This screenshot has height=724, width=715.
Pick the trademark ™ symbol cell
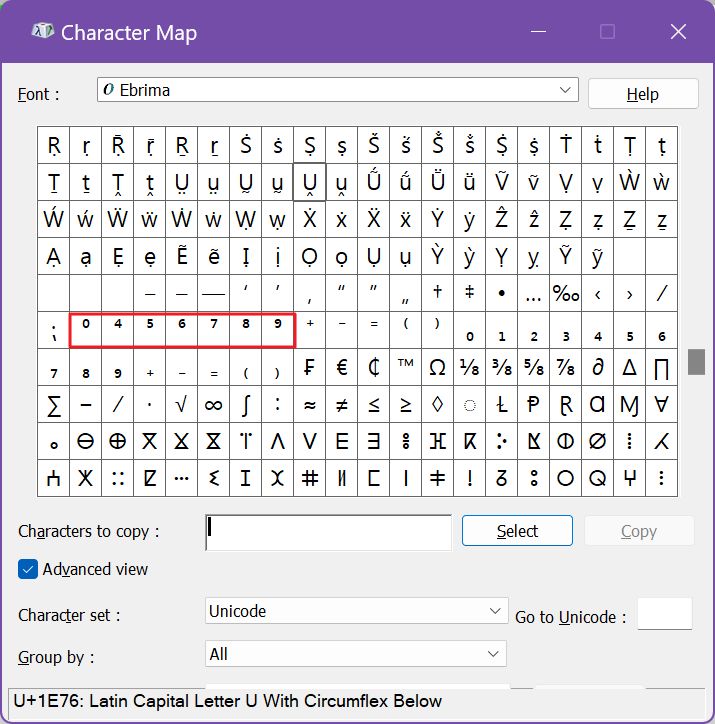[x=406, y=367]
